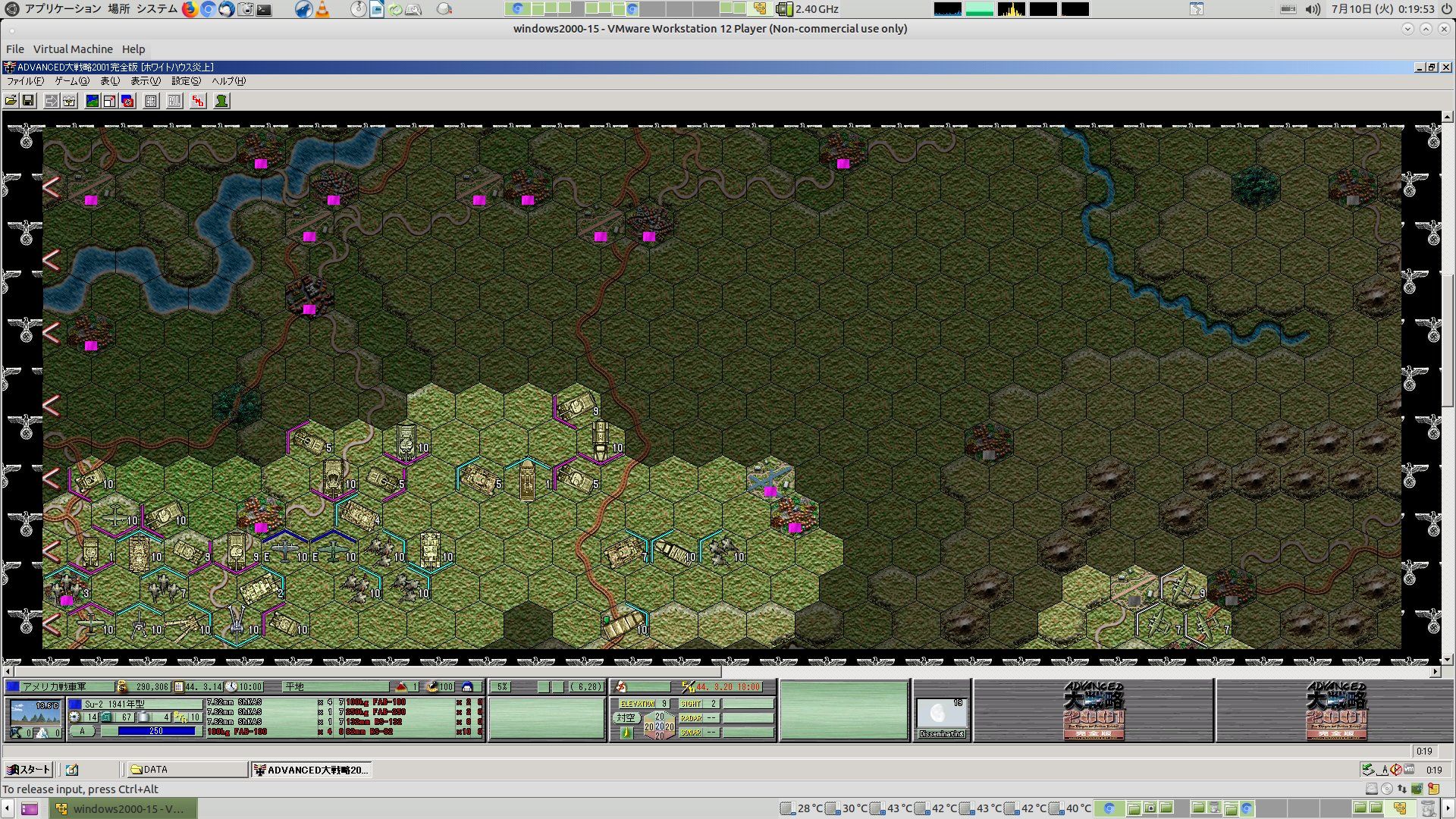Click the map display toolbar icon
The width and height of the screenshot is (1456, 819).
93,101
